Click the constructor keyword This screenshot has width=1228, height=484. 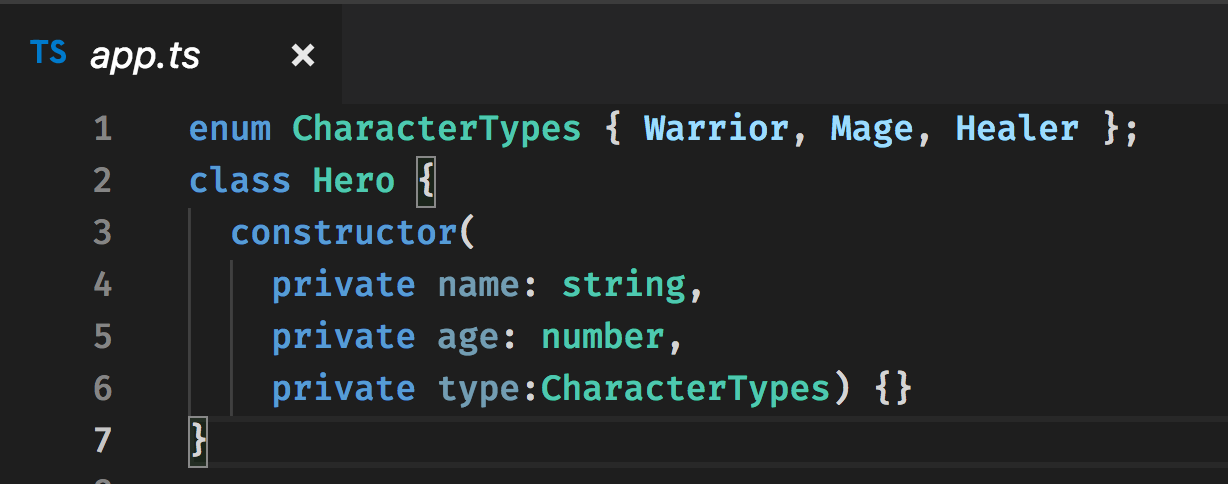coord(343,234)
